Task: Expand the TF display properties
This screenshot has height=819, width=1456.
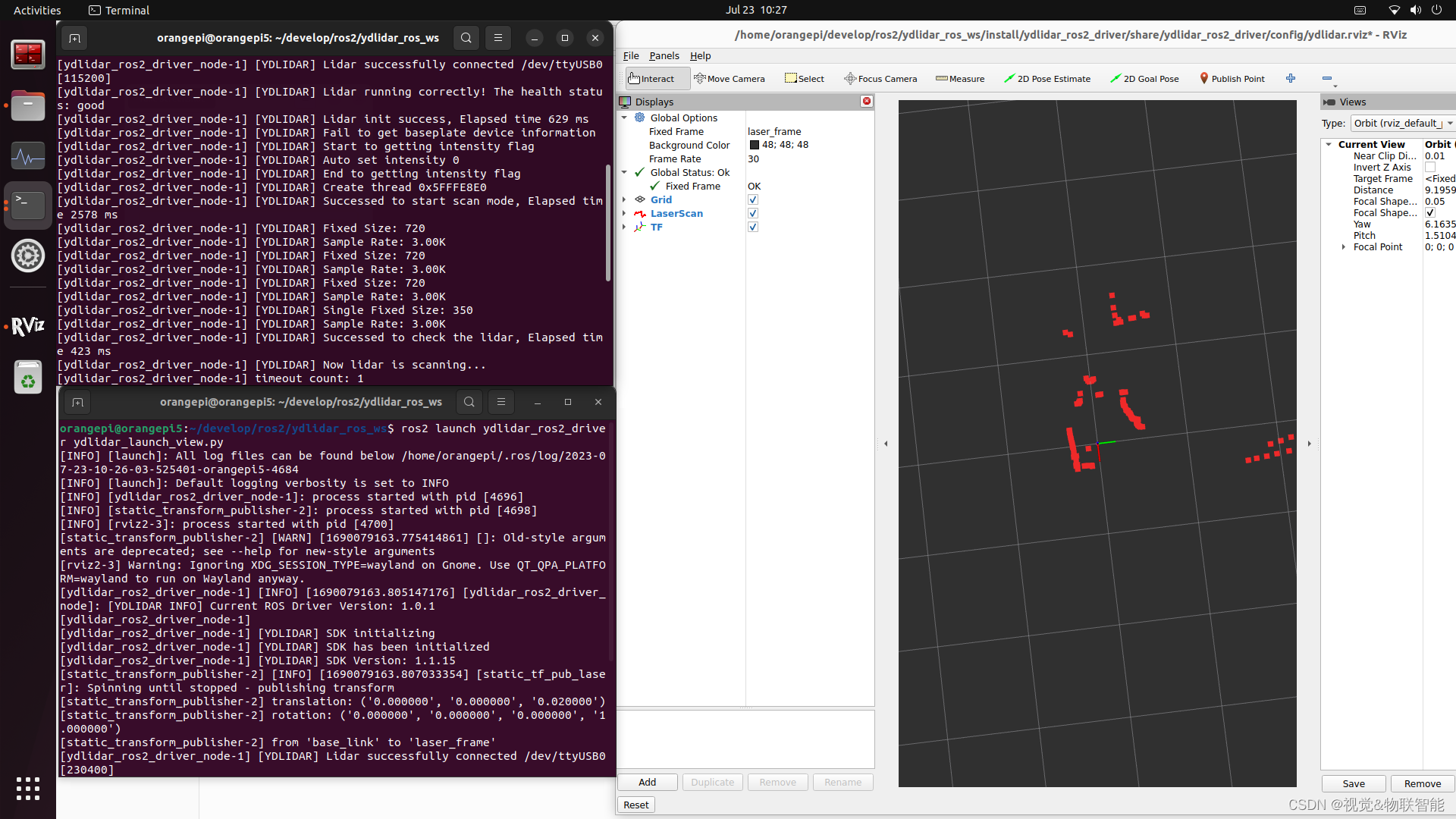Action: 625,227
